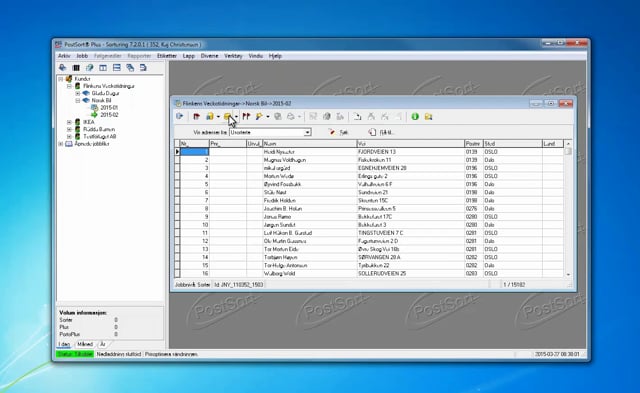Click the blue exit-arrow icon in job window toolbar

179,117
